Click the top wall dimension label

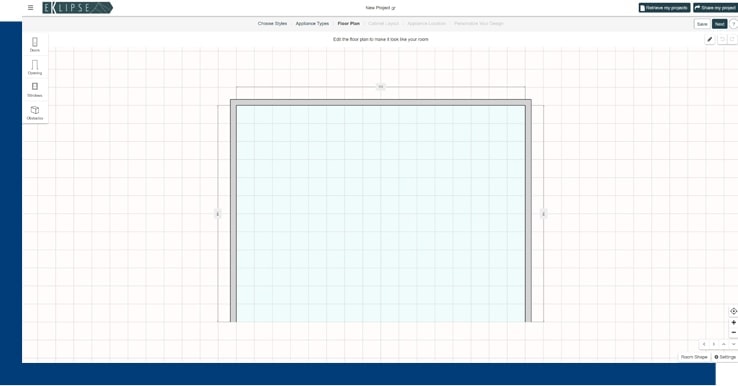[x=381, y=87]
